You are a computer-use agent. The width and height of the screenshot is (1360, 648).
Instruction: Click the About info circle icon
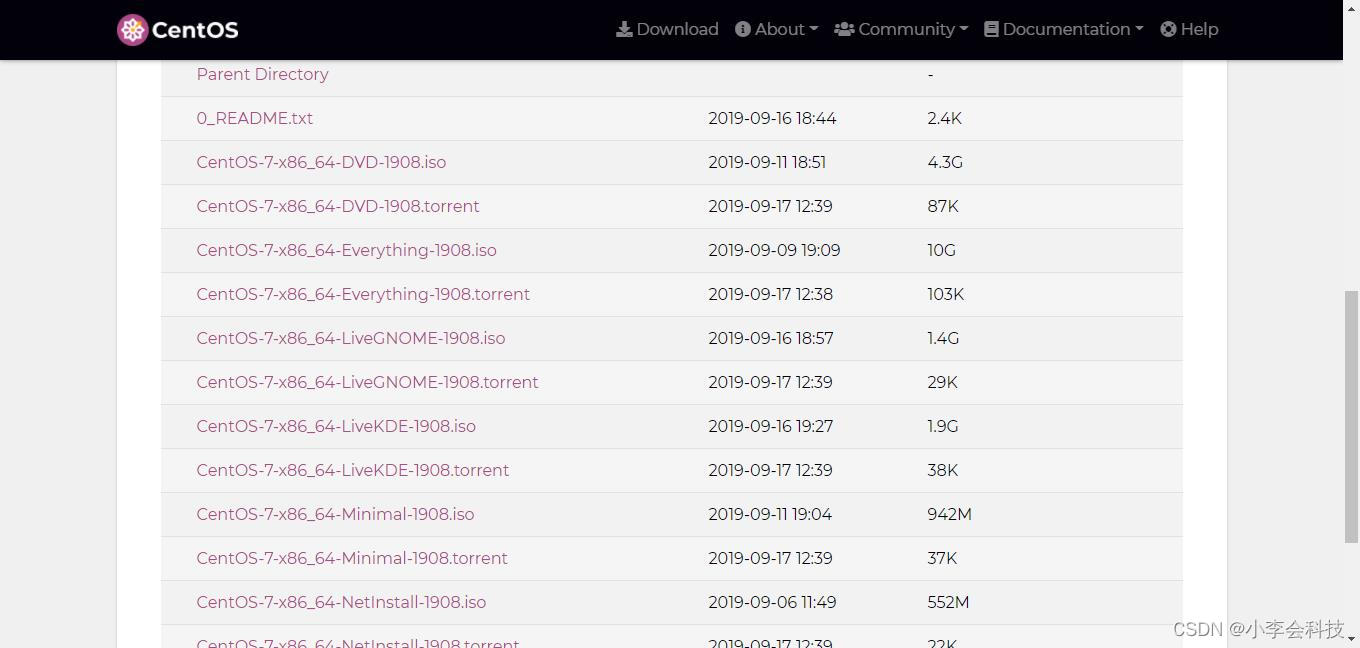tap(743, 29)
